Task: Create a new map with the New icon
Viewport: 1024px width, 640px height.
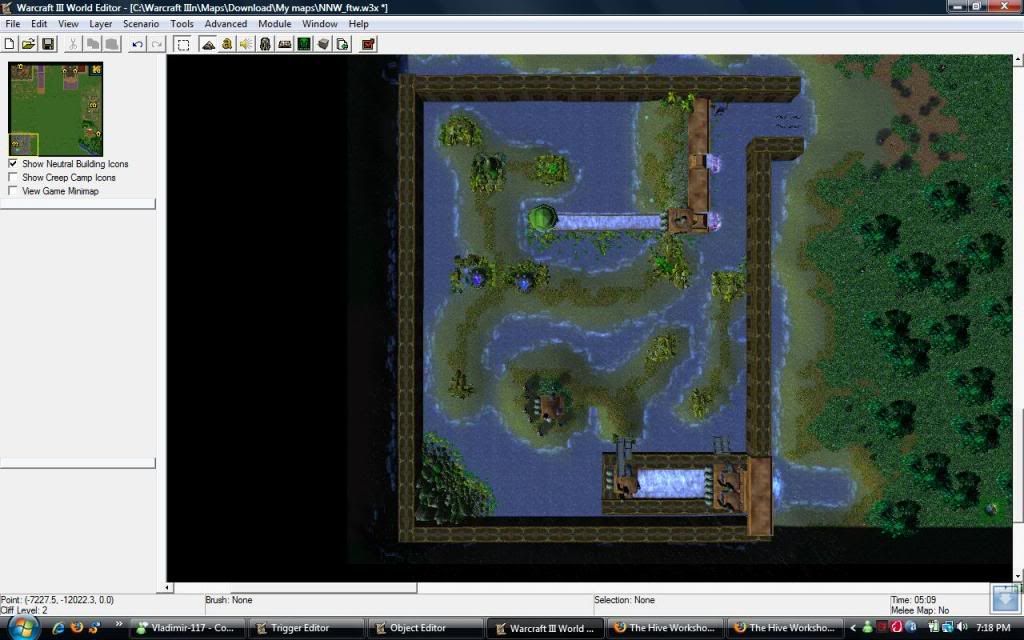Action: tap(10, 44)
